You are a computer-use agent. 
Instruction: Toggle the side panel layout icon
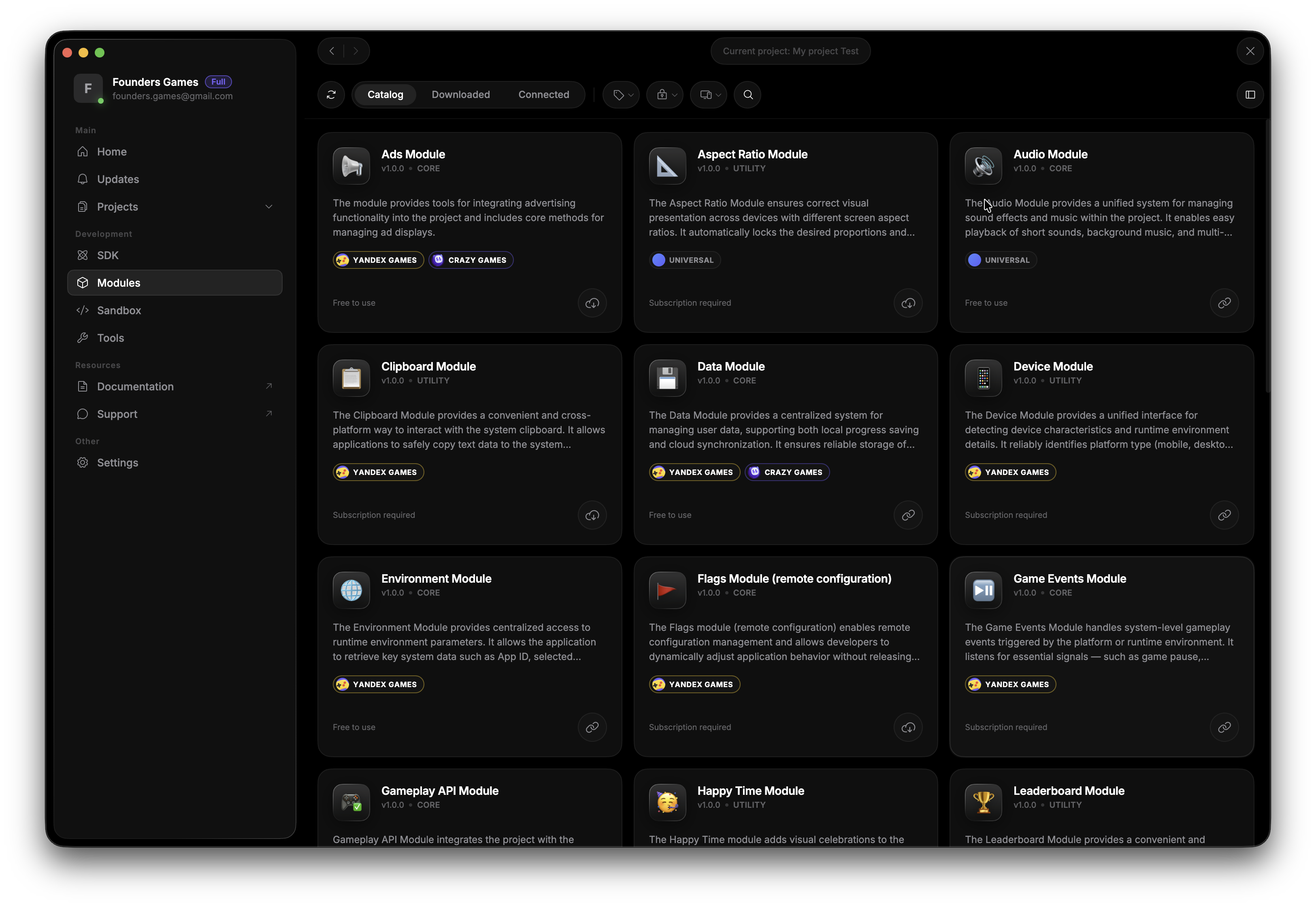point(1250,95)
